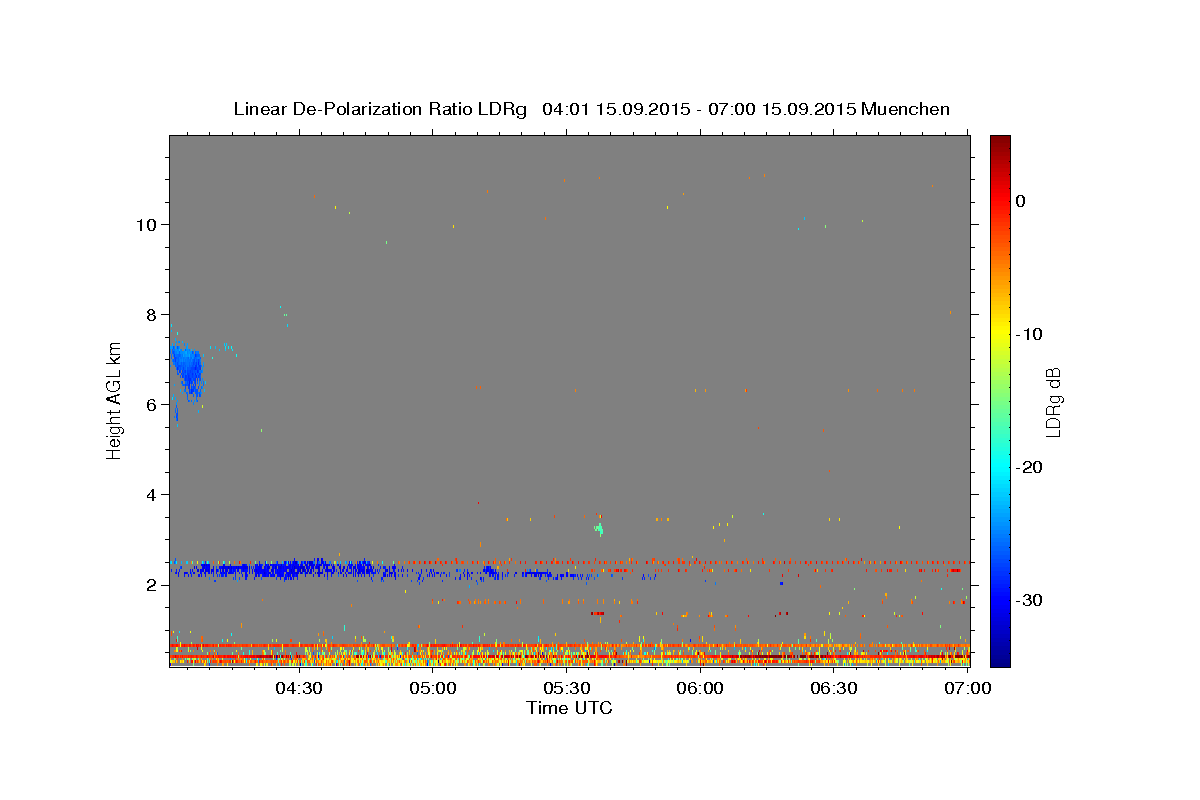The image size is (1200, 800).
Task: Click the plot title 'Linear De-Polarization Ratio LDRg'
Action: point(380,109)
